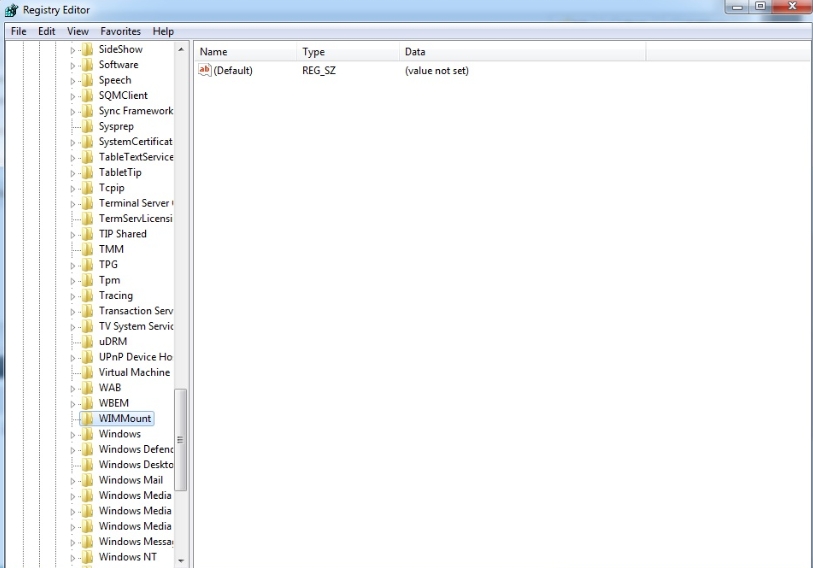Click the tree scrollbar up arrow
Screen dimensions: 813x568
(181, 49)
